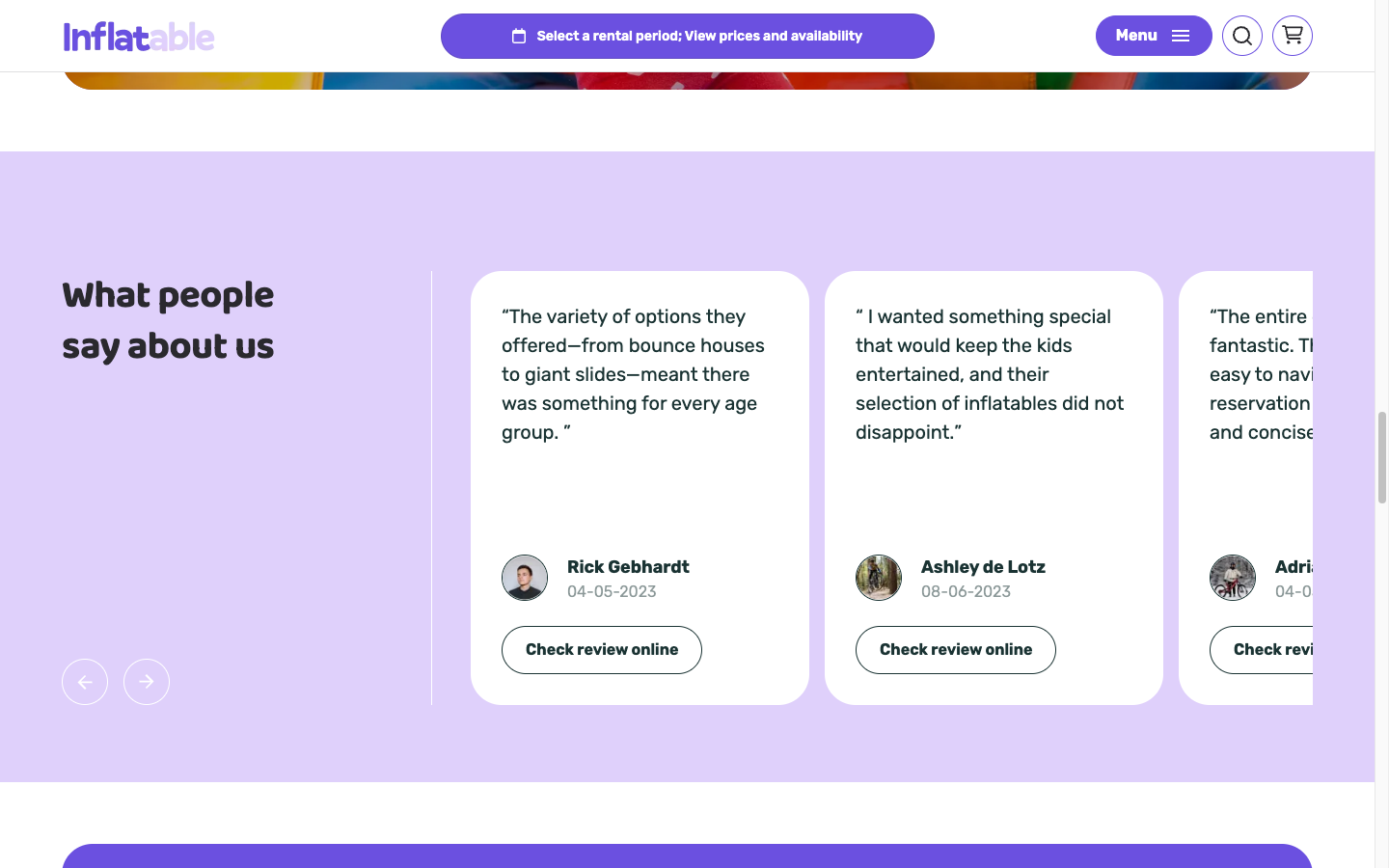The height and width of the screenshot is (868, 1389).
Task: Check Rick Gebhardt's review online
Action: [x=602, y=650]
